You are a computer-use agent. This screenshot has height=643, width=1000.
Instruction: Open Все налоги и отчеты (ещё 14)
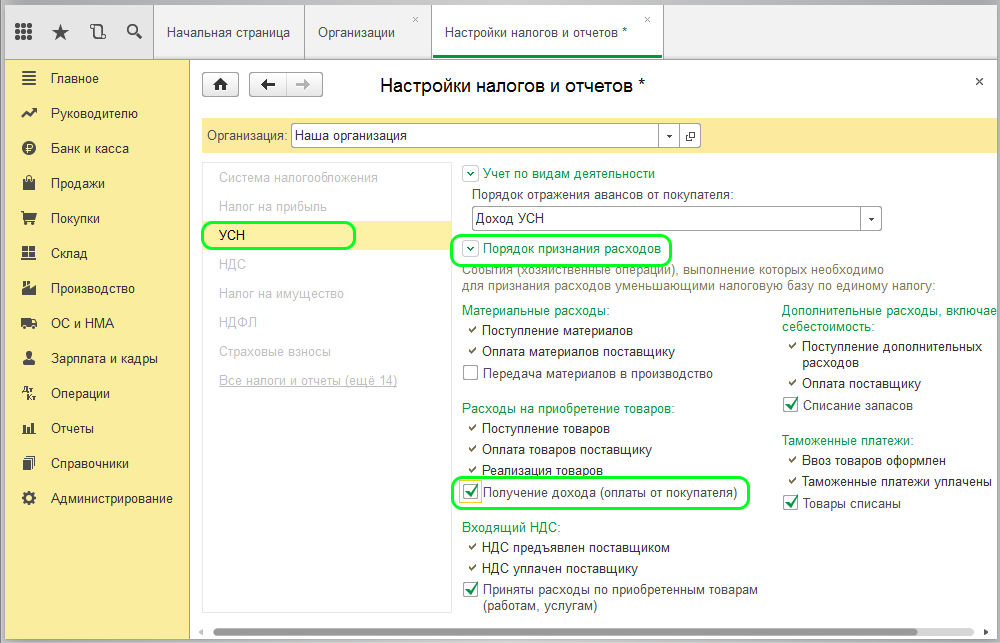click(x=307, y=379)
